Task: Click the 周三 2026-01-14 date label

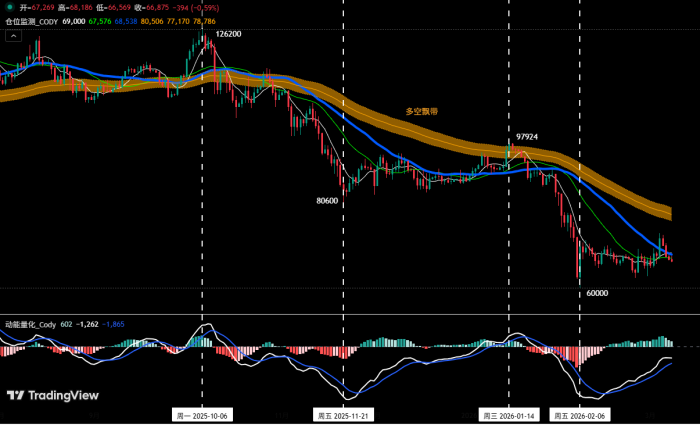Action: 510,415
